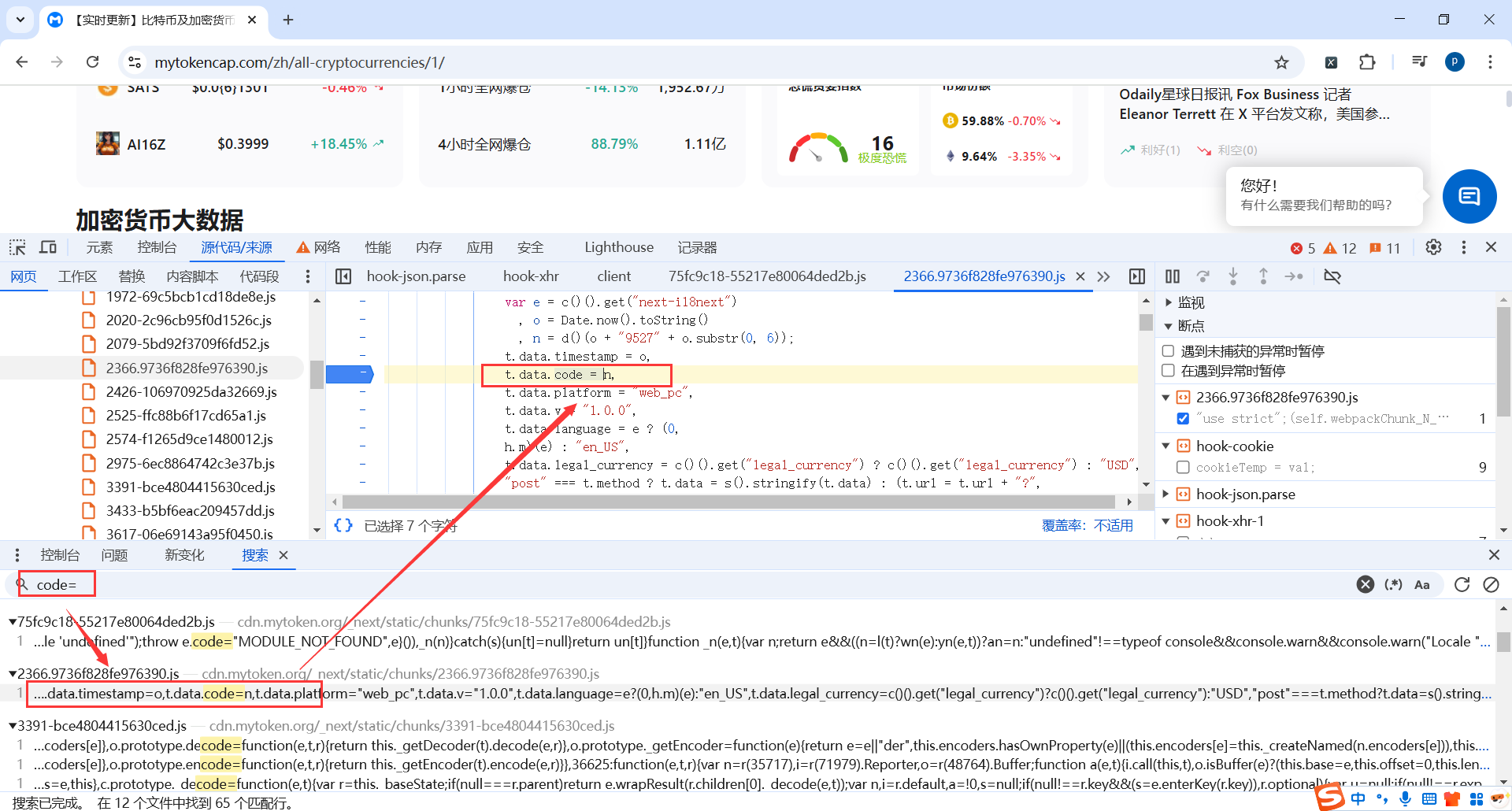Bookmark this page with the star icon

[1282, 62]
